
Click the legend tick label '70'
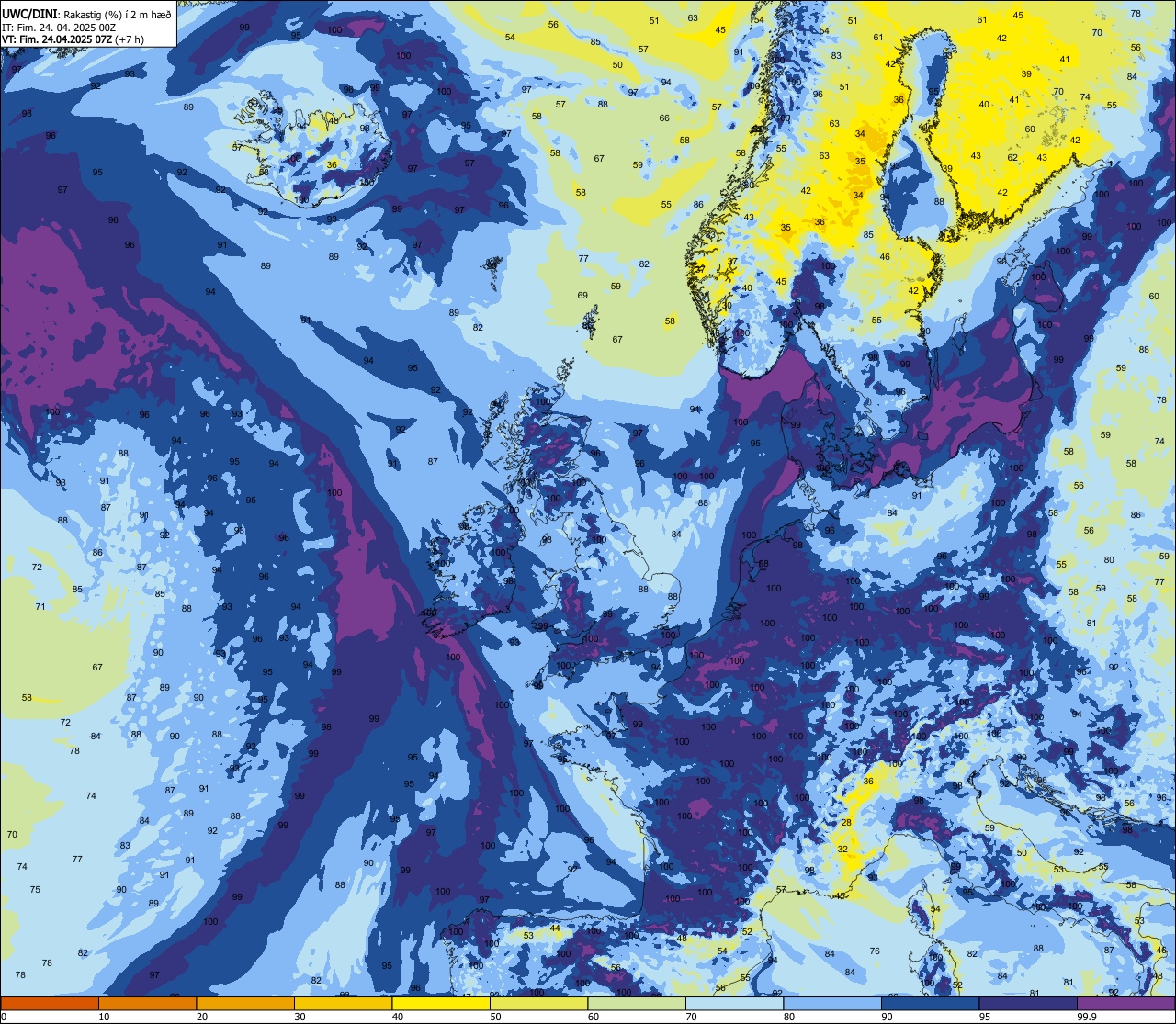(691, 1017)
